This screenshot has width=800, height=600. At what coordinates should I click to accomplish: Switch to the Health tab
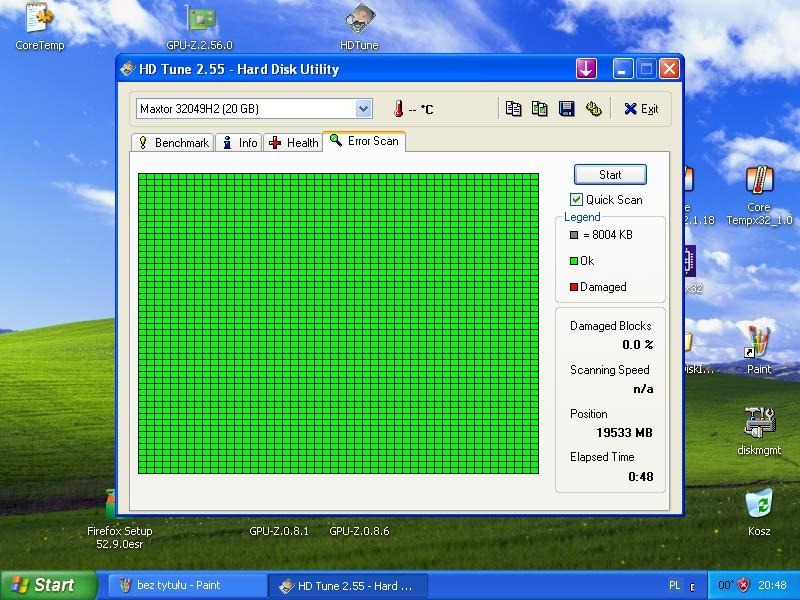(x=293, y=142)
